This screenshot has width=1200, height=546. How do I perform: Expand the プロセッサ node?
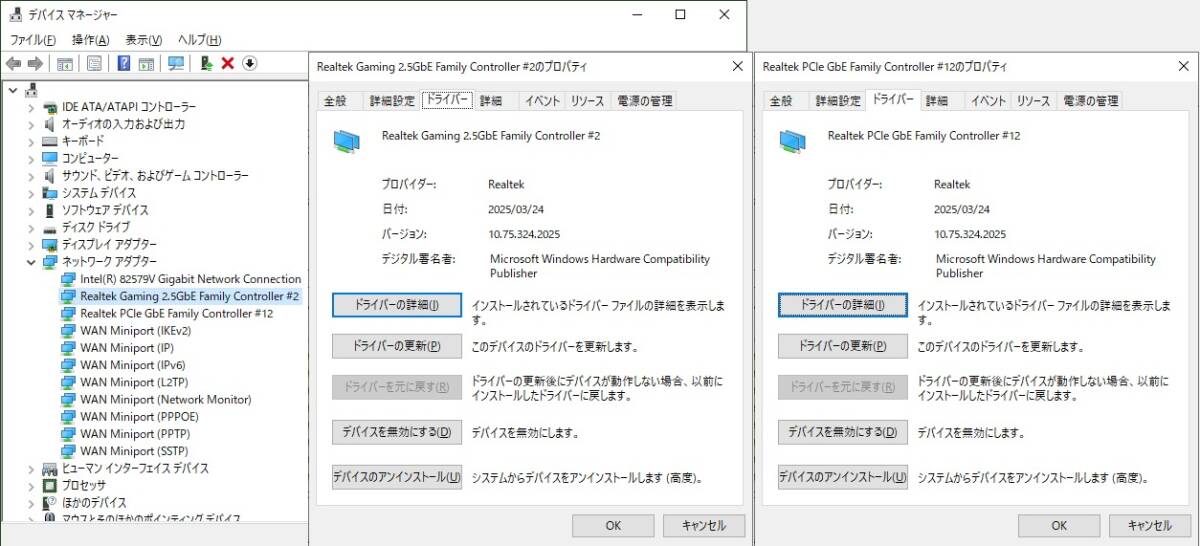pos(31,485)
